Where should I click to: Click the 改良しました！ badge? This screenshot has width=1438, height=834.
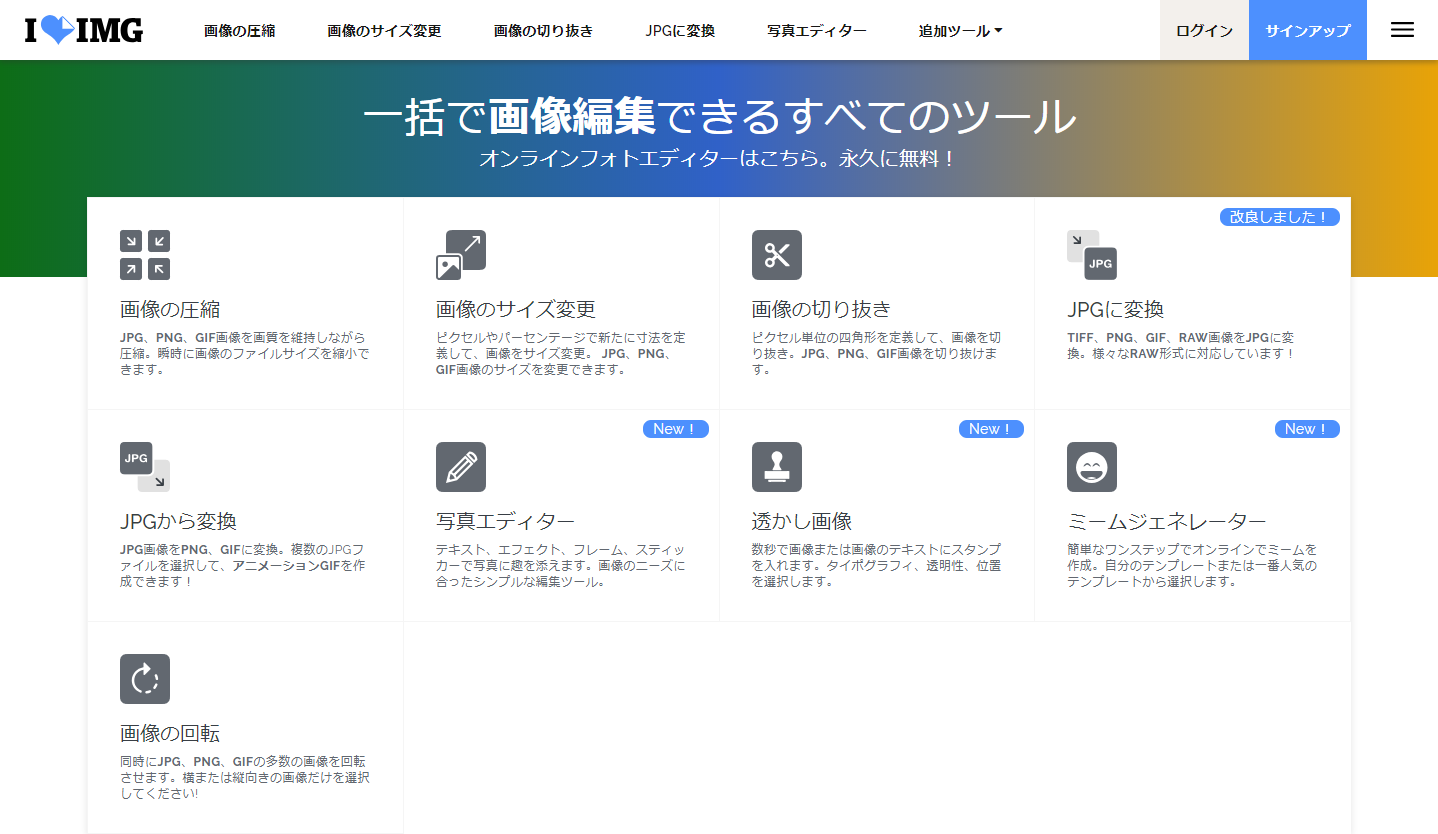[x=1280, y=217]
